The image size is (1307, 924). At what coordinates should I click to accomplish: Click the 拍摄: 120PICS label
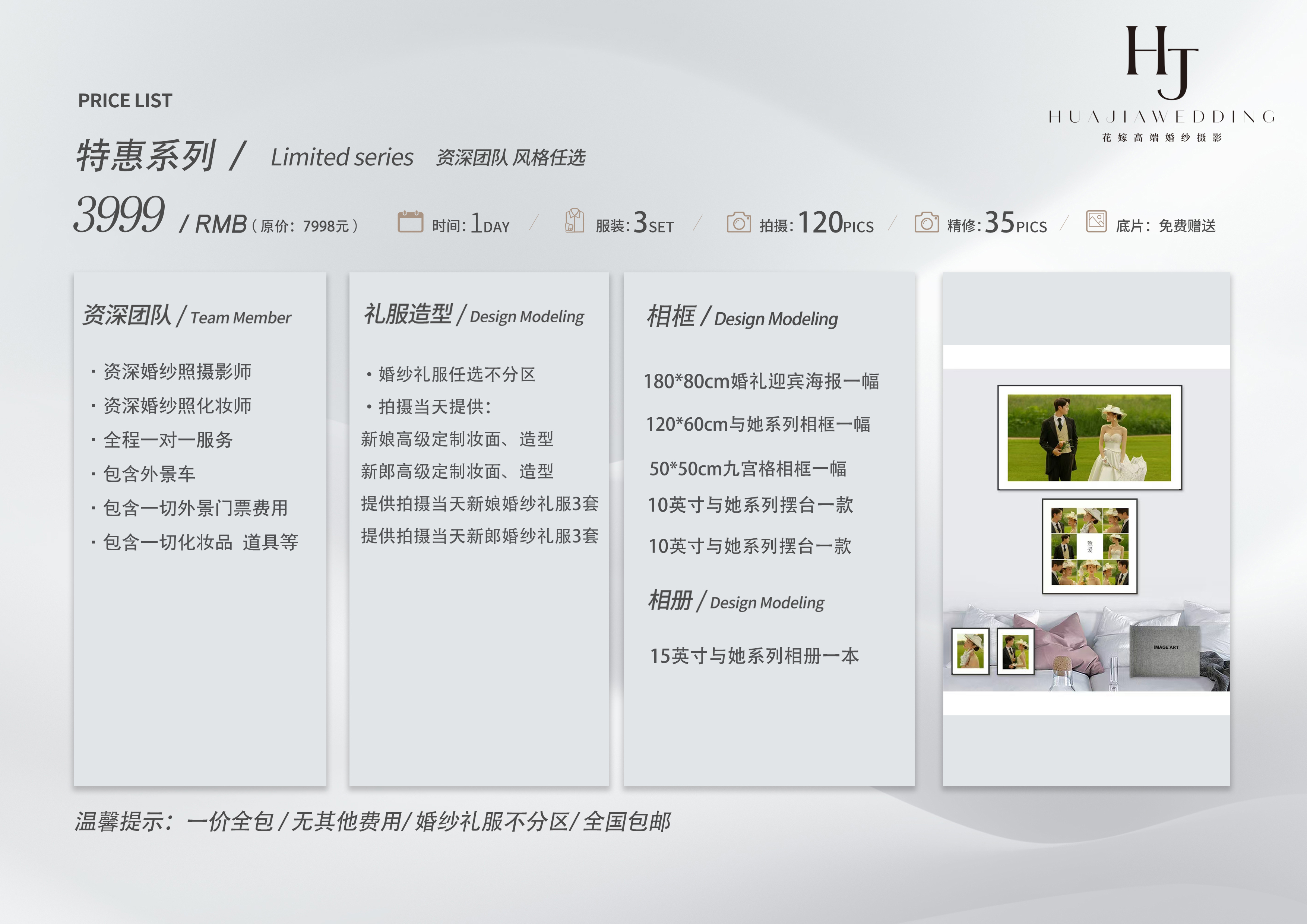pos(816,222)
